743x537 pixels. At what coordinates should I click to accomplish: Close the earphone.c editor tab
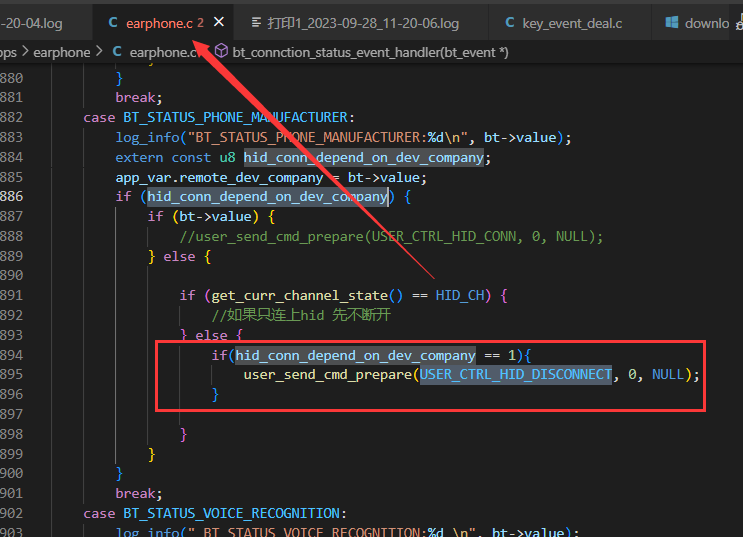pos(218,22)
